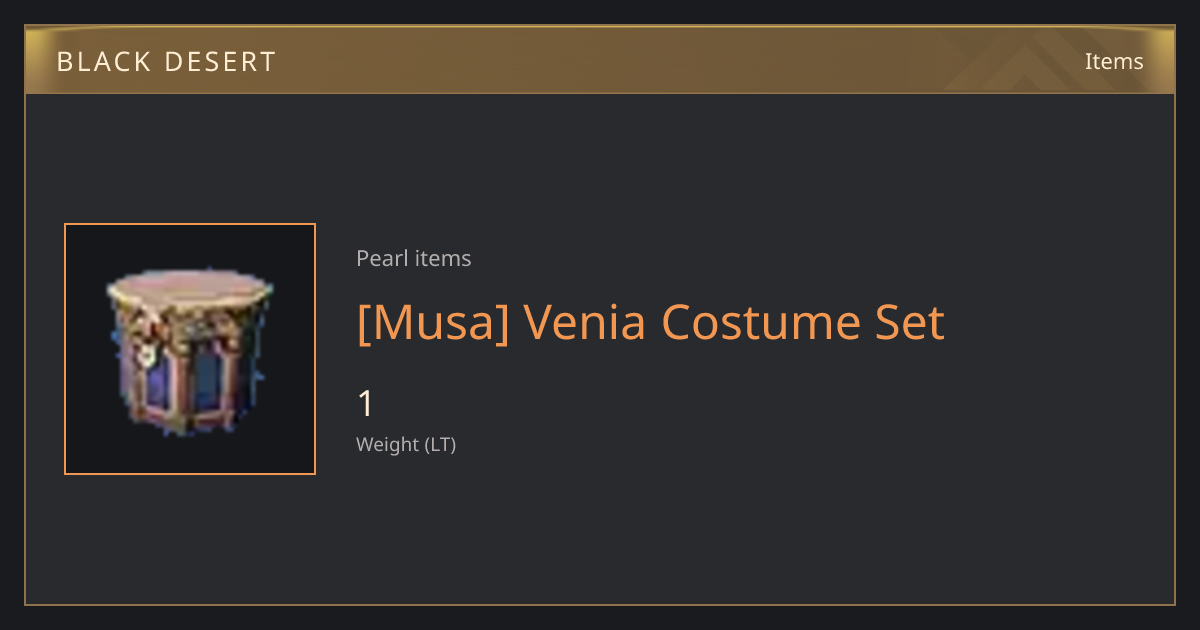The image size is (1200, 630).
Task: Click the gold header banner's center
Action: [x=600, y=60]
